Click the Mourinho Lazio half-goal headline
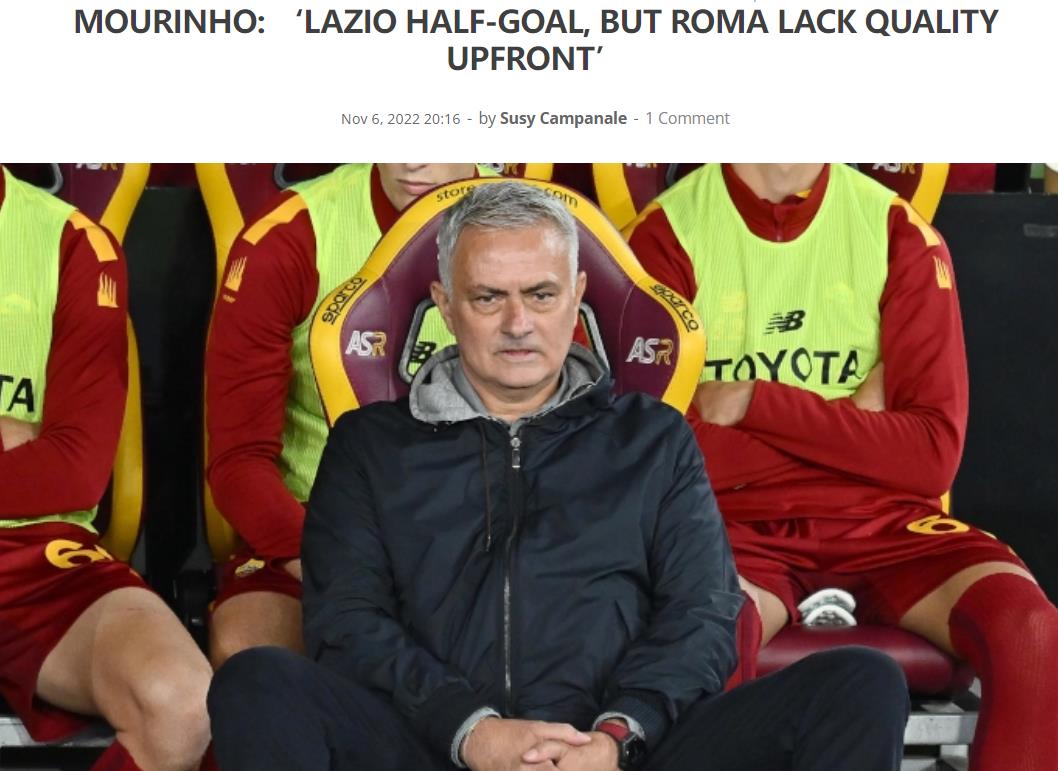 [536, 40]
